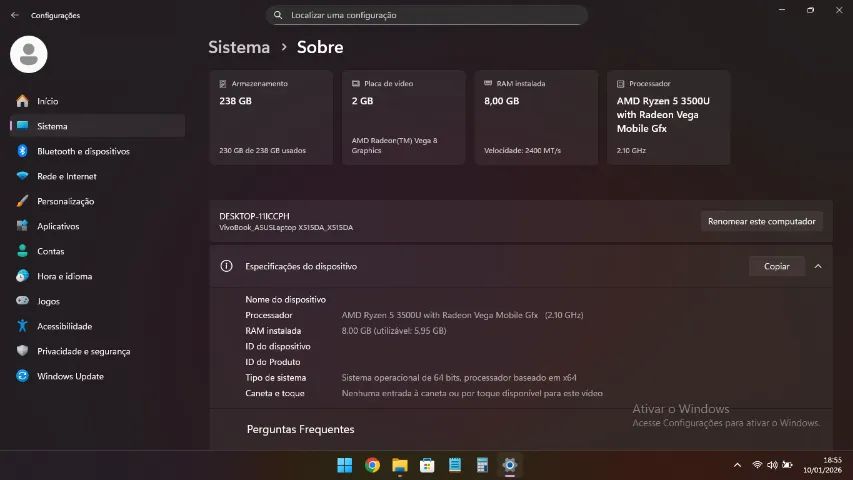Image resolution: width=853 pixels, height=480 pixels.
Task: Open Microsoft Store from taskbar
Action: [x=427, y=465]
